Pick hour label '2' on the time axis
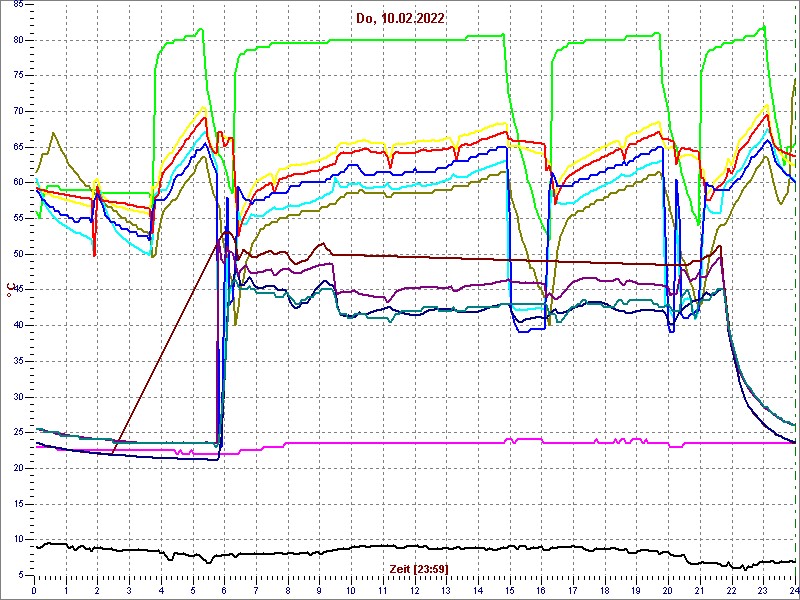Screen dimensions: 800x600 (x=97, y=590)
